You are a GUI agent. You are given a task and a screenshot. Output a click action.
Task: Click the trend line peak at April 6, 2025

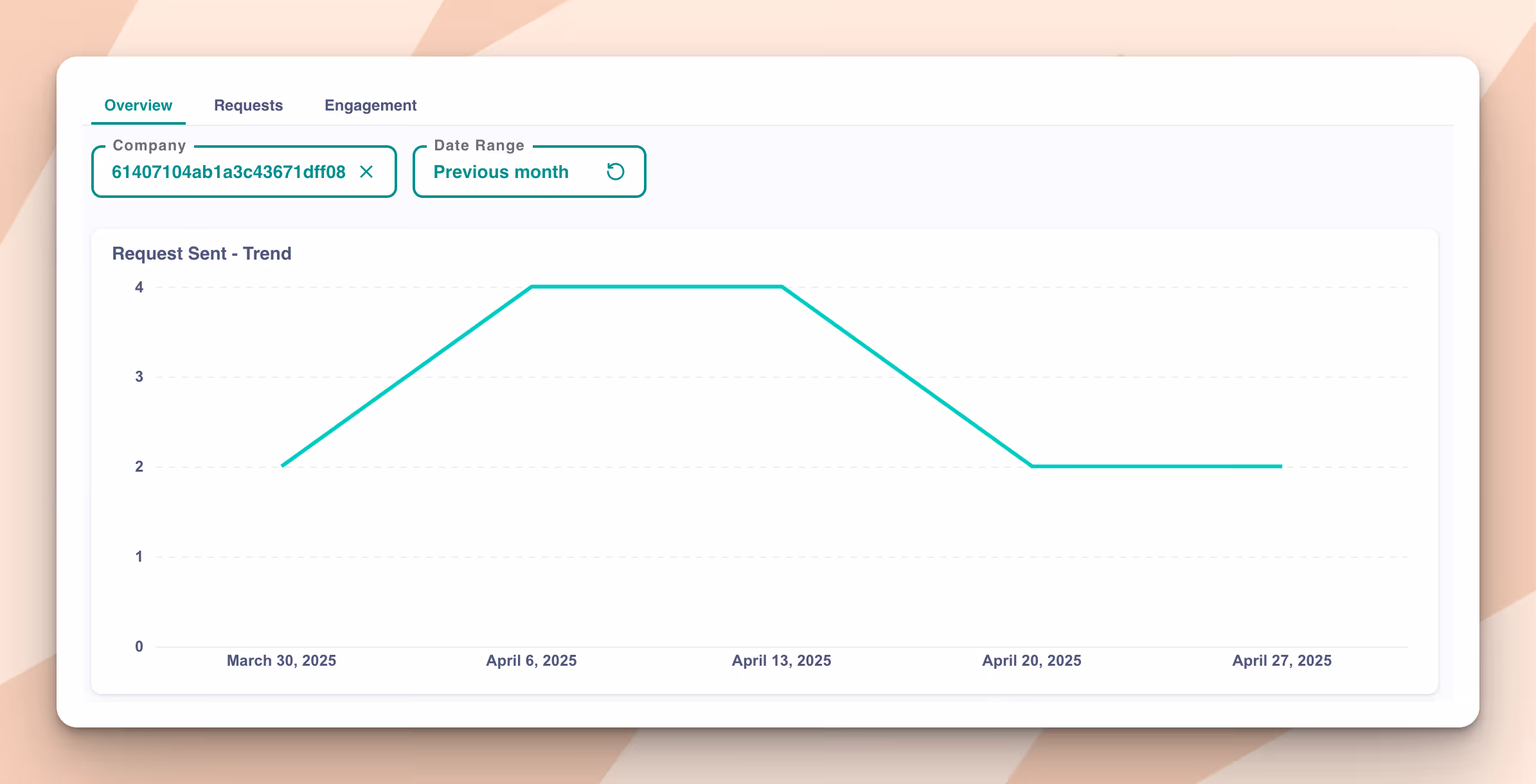click(x=531, y=287)
